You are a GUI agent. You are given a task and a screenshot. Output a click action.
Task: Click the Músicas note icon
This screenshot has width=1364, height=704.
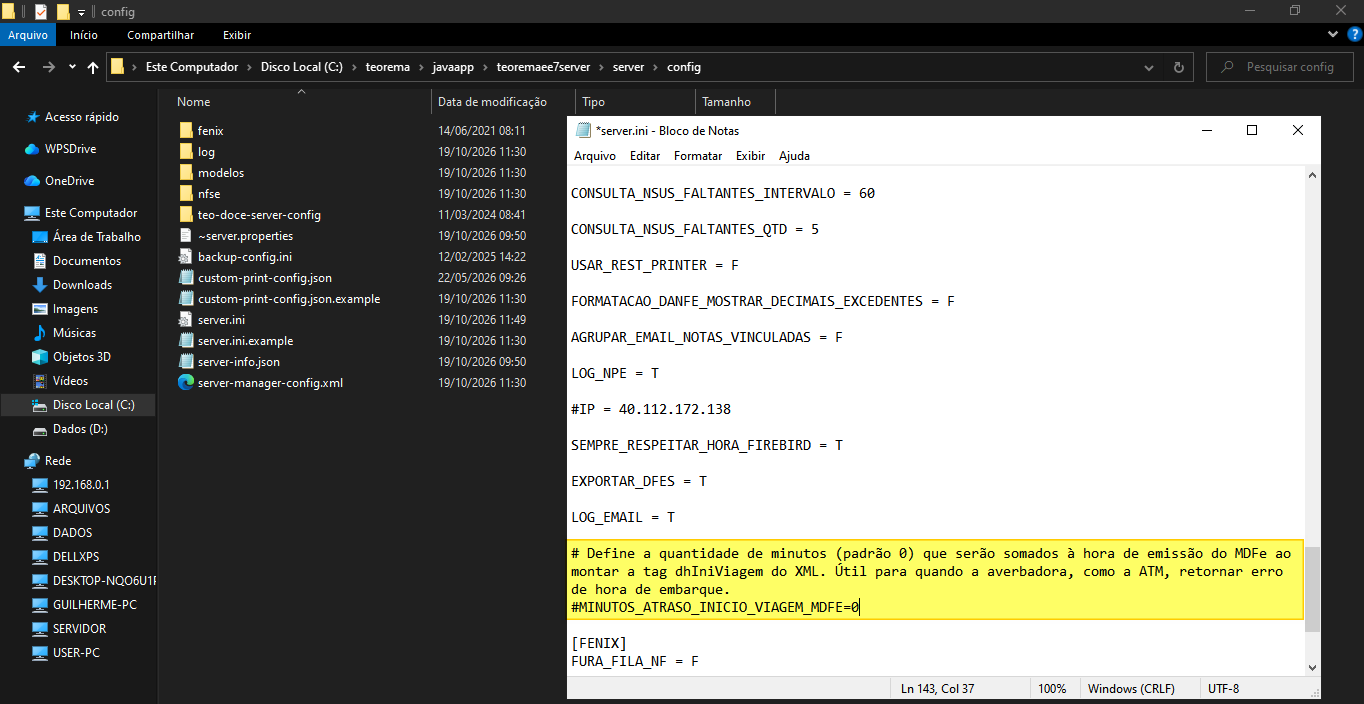click(40, 333)
